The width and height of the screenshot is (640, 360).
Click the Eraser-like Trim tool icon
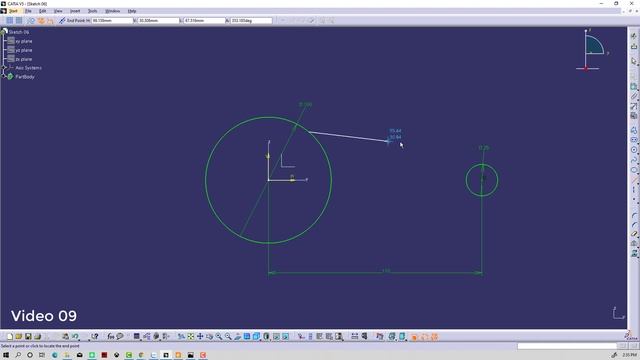pyautogui.click(x=633, y=234)
